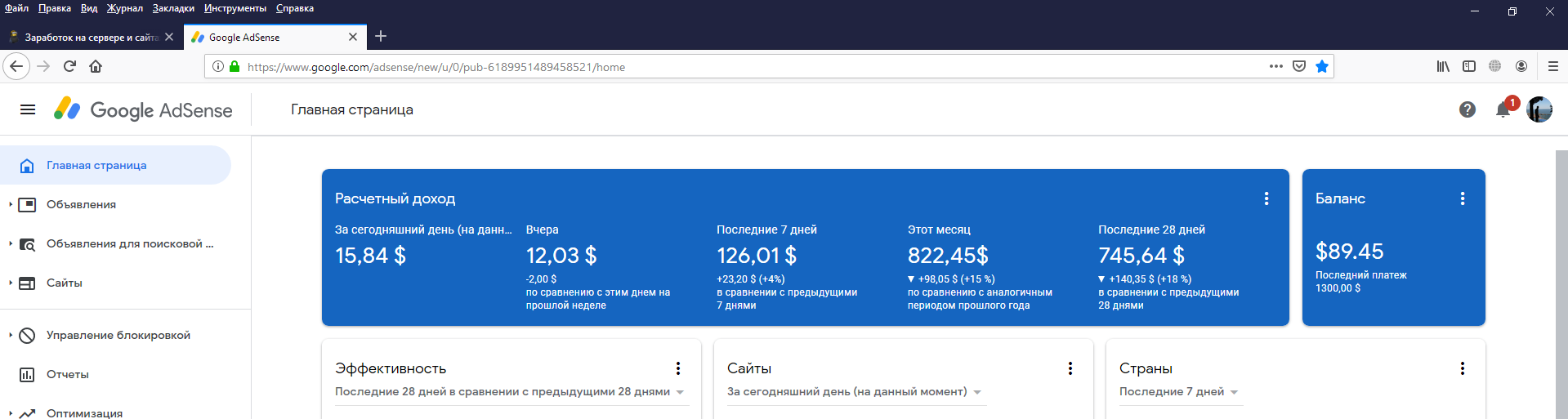Close the Google AdSense tab
Viewport: 1568px width, 419px height.
353,37
